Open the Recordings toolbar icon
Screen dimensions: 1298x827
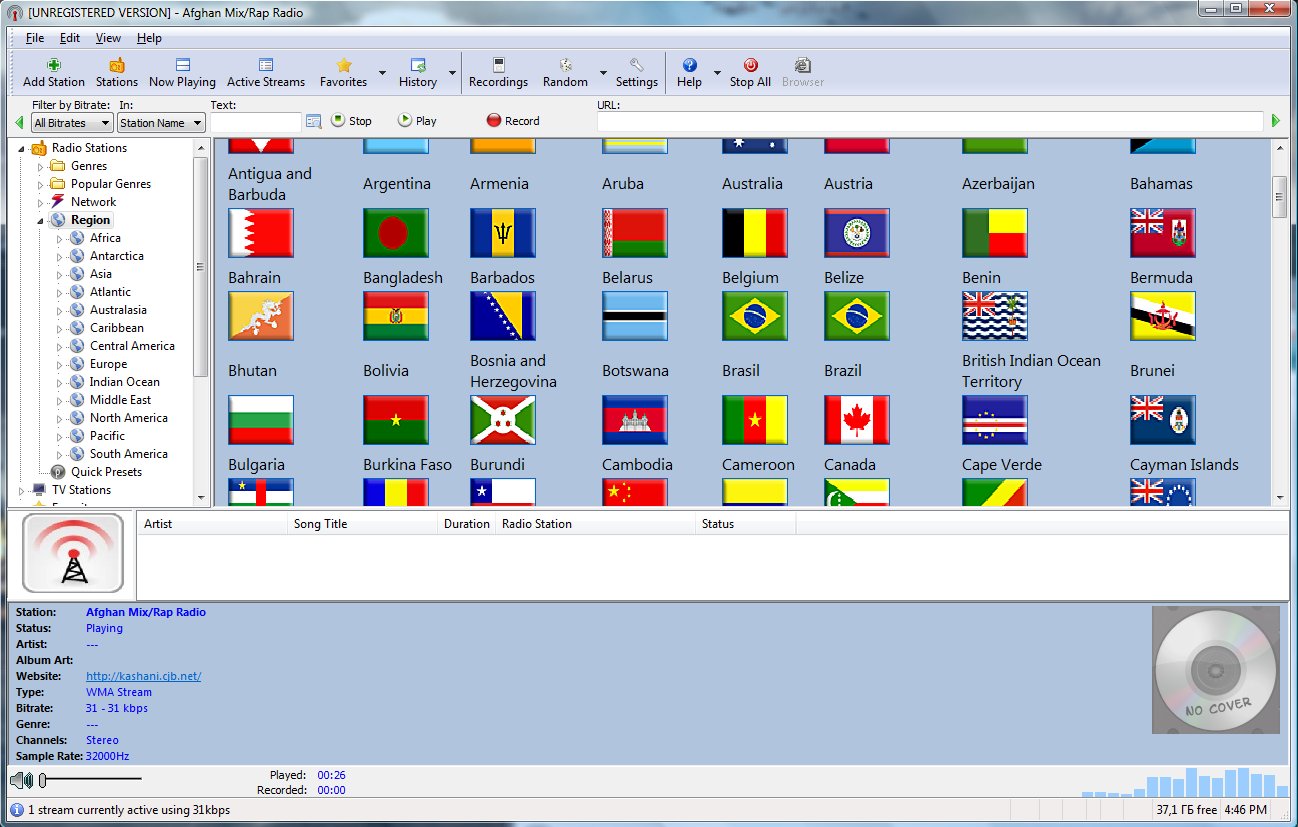[x=498, y=65]
